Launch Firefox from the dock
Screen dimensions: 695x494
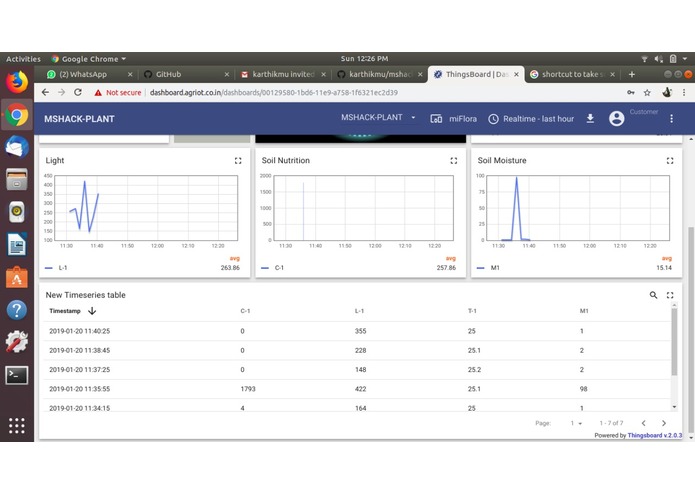17,82
